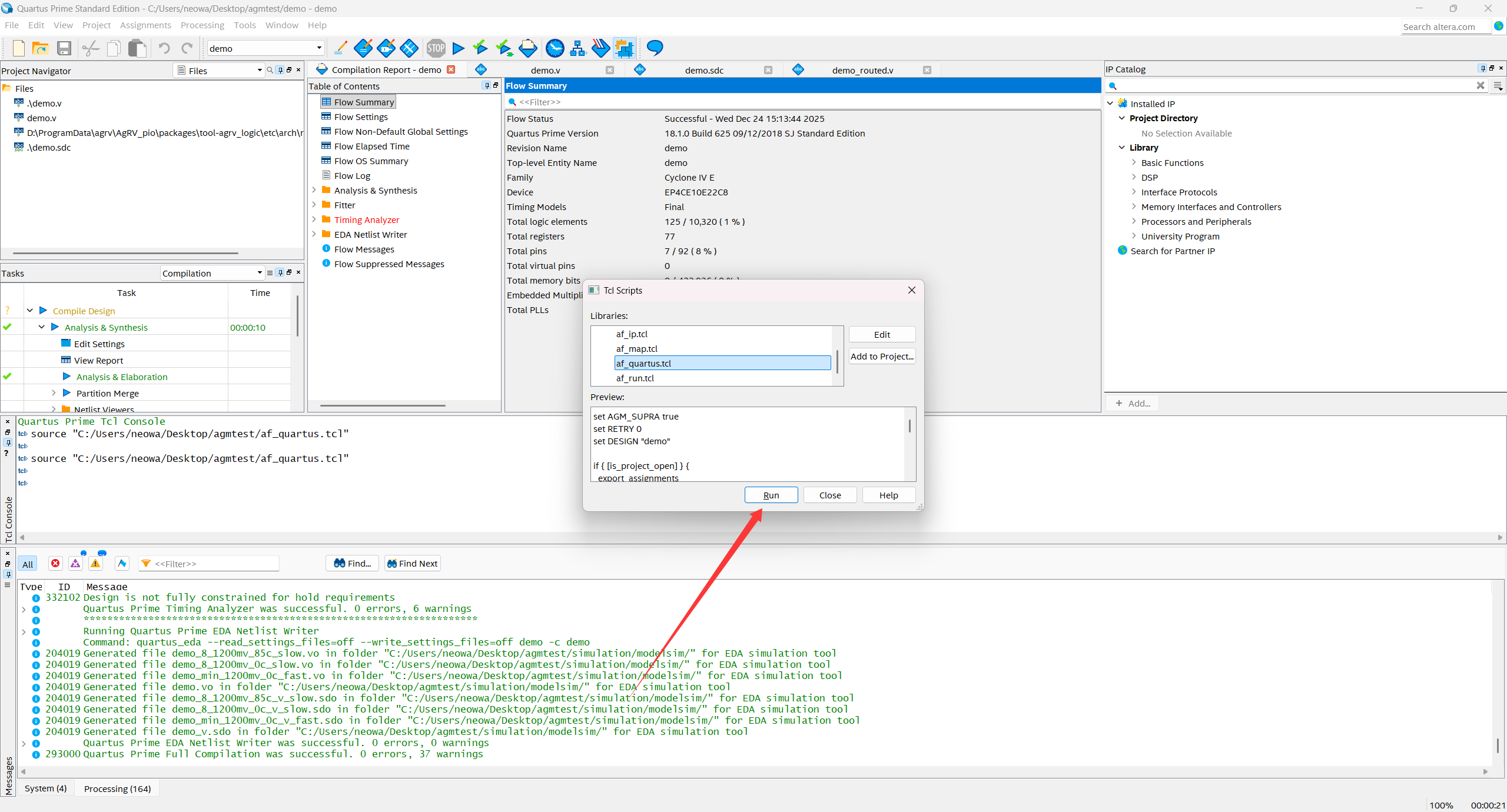Switch to the demo.sdc tab
The height and width of the screenshot is (812, 1507).
[x=704, y=70]
